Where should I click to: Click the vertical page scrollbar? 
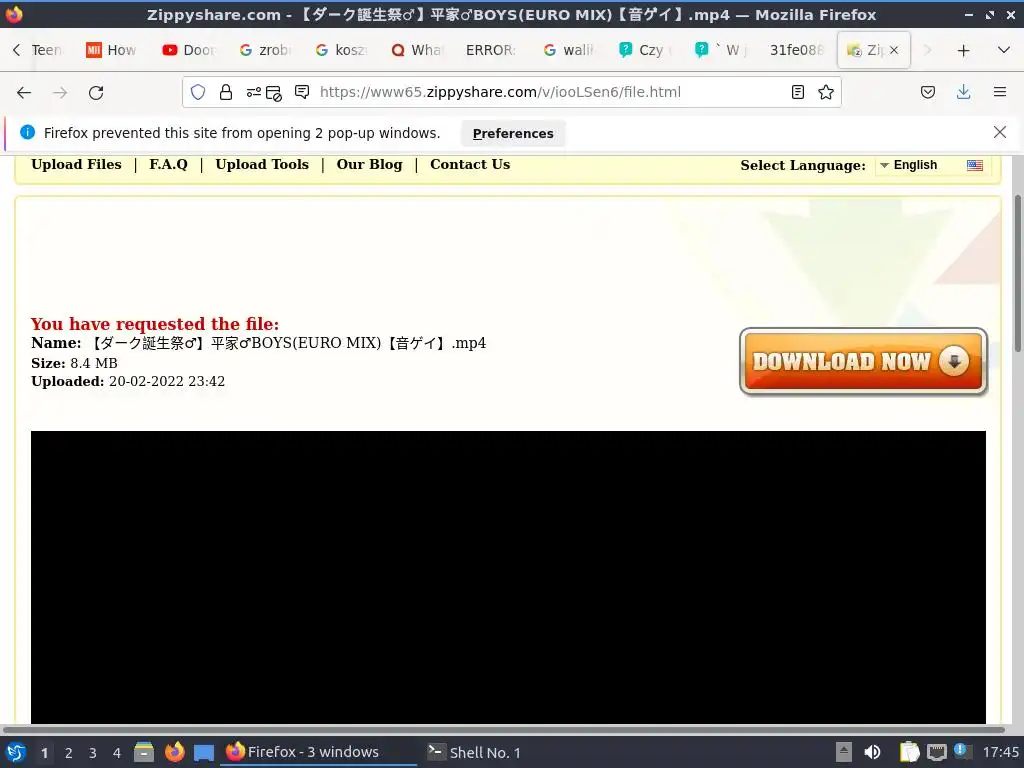(x=1017, y=274)
